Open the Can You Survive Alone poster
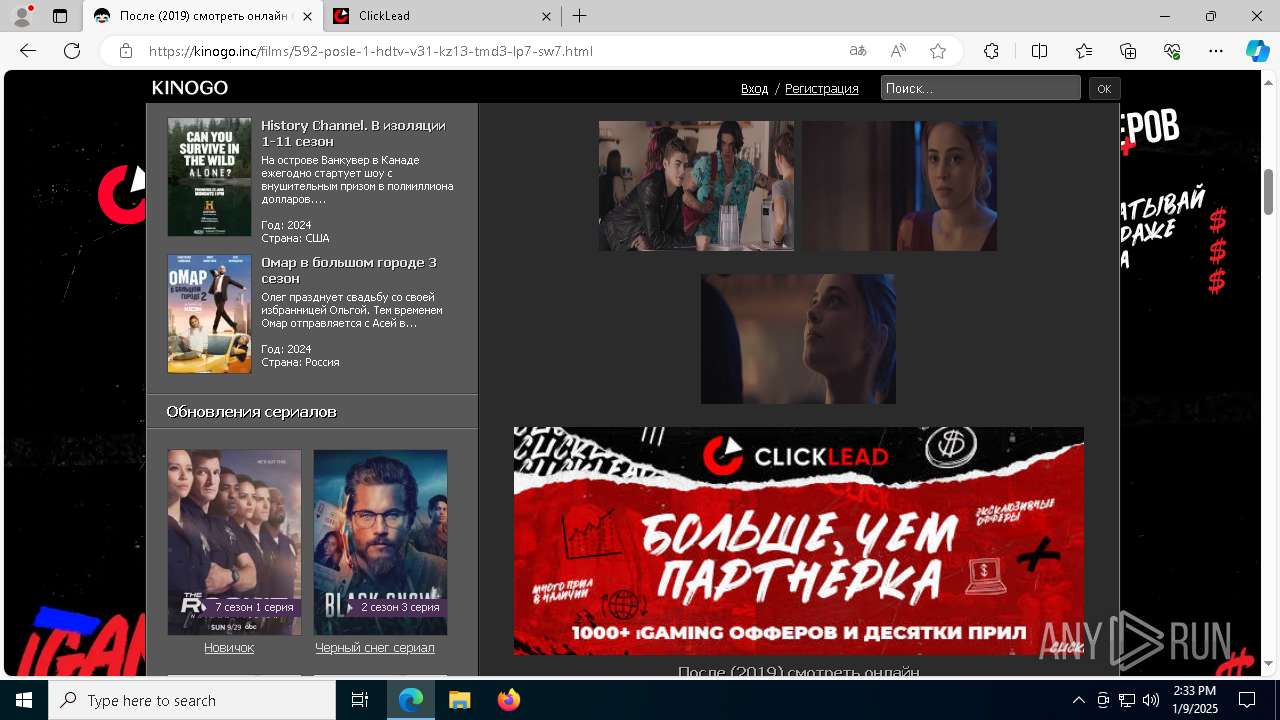The width and height of the screenshot is (1280, 720). coord(210,177)
